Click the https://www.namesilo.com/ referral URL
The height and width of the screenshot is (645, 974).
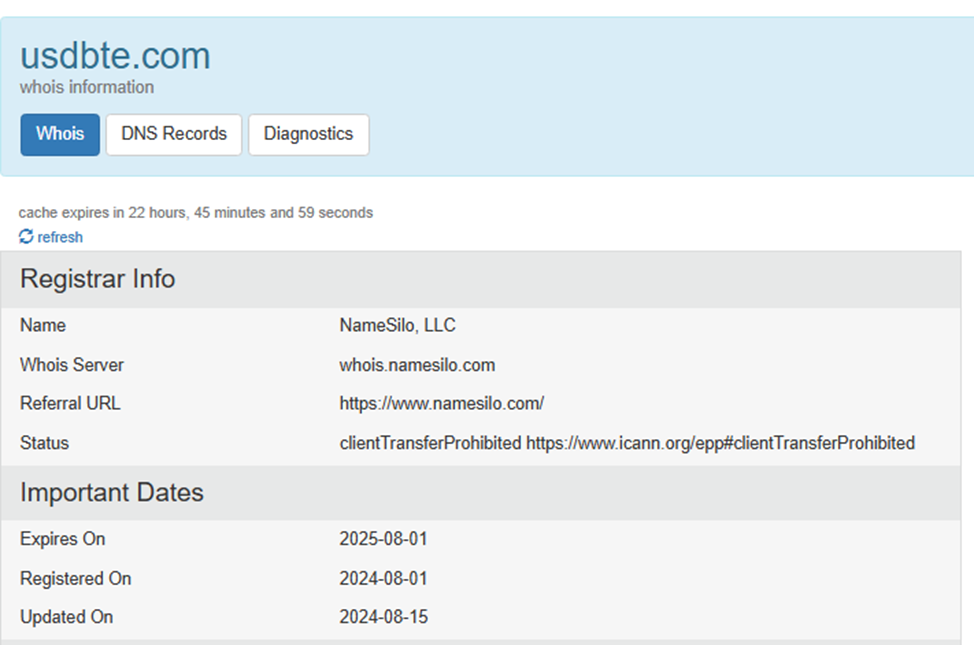(442, 404)
